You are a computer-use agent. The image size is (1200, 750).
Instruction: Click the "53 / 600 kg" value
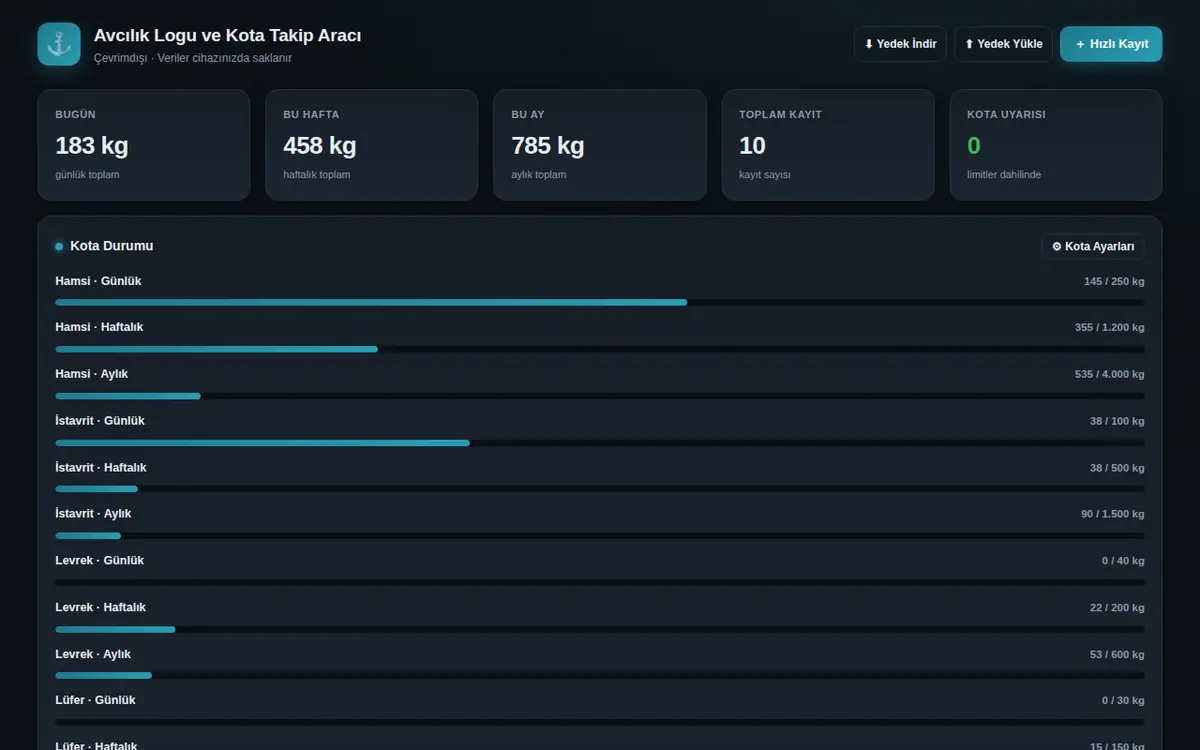click(1117, 654)
